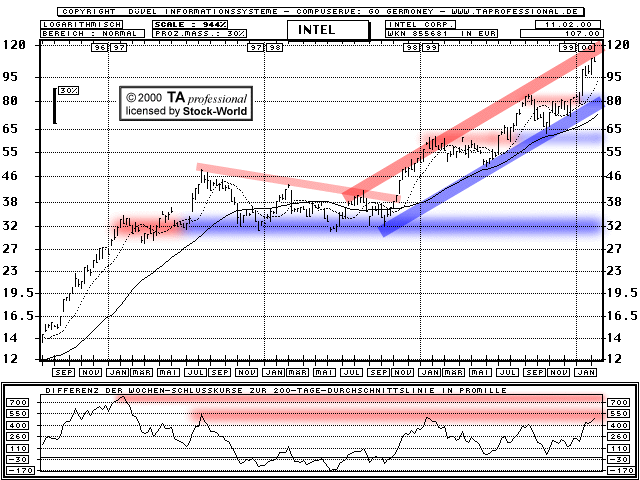The image size is (640, 480).
Task: Click the 96 year marker
Action: pyautogui.click(x=99, y=48)
